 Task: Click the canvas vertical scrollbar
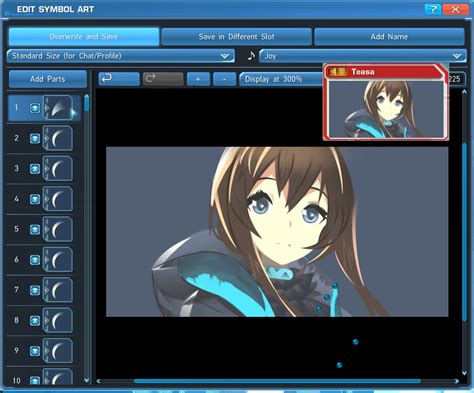pos(464,232)
